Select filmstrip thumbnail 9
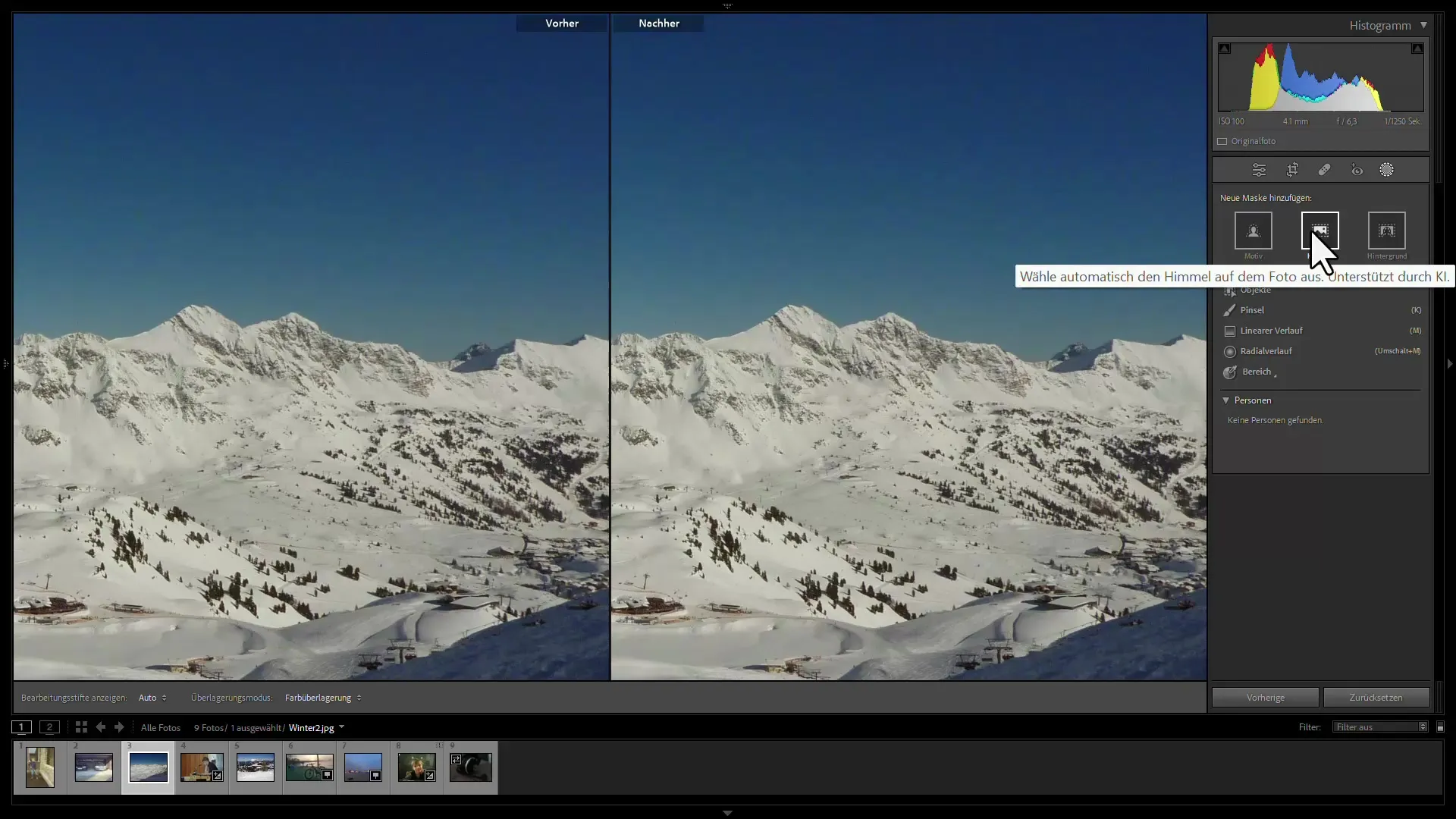 click(471, 767)
